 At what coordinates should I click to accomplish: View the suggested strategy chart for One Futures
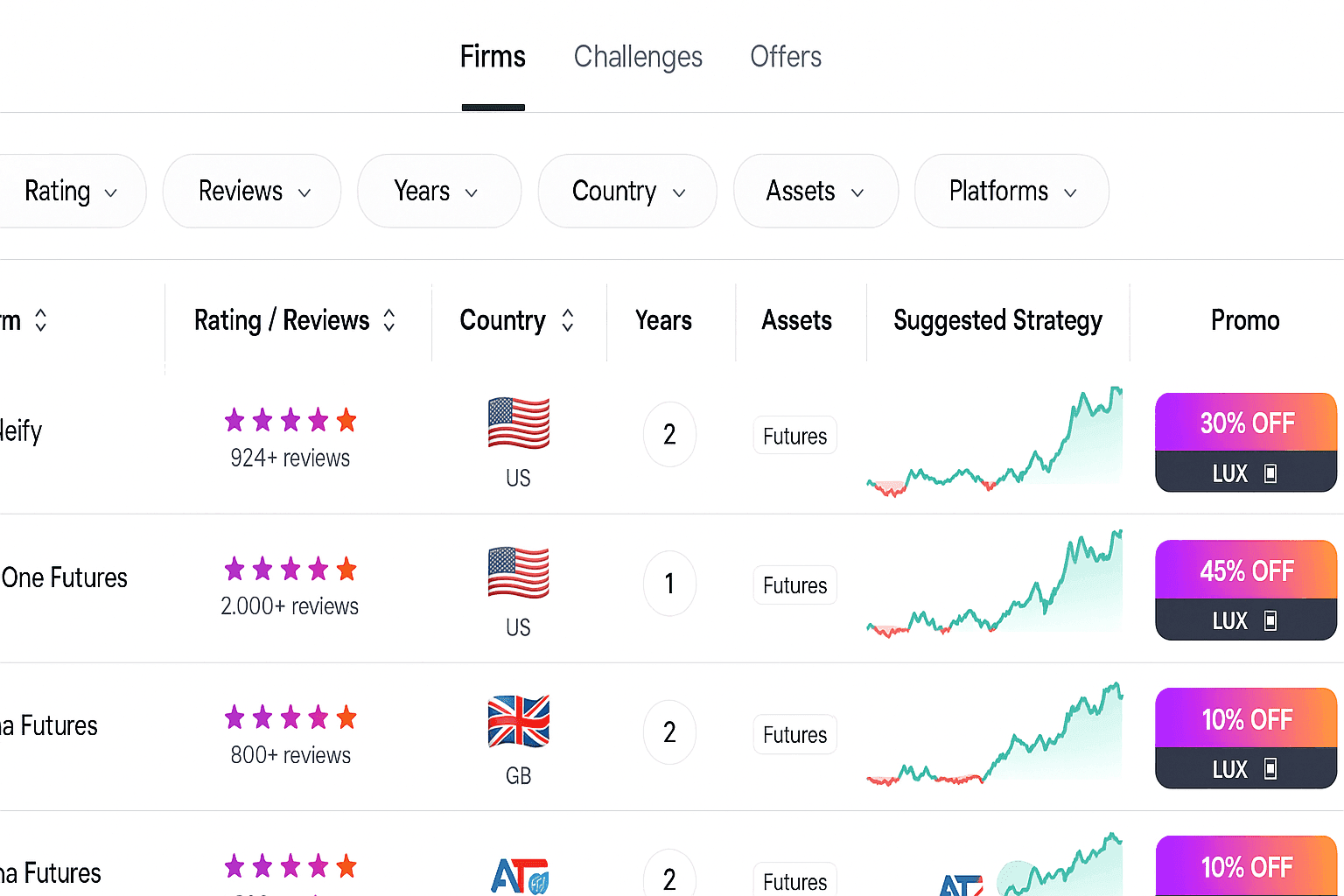point(995,584)
